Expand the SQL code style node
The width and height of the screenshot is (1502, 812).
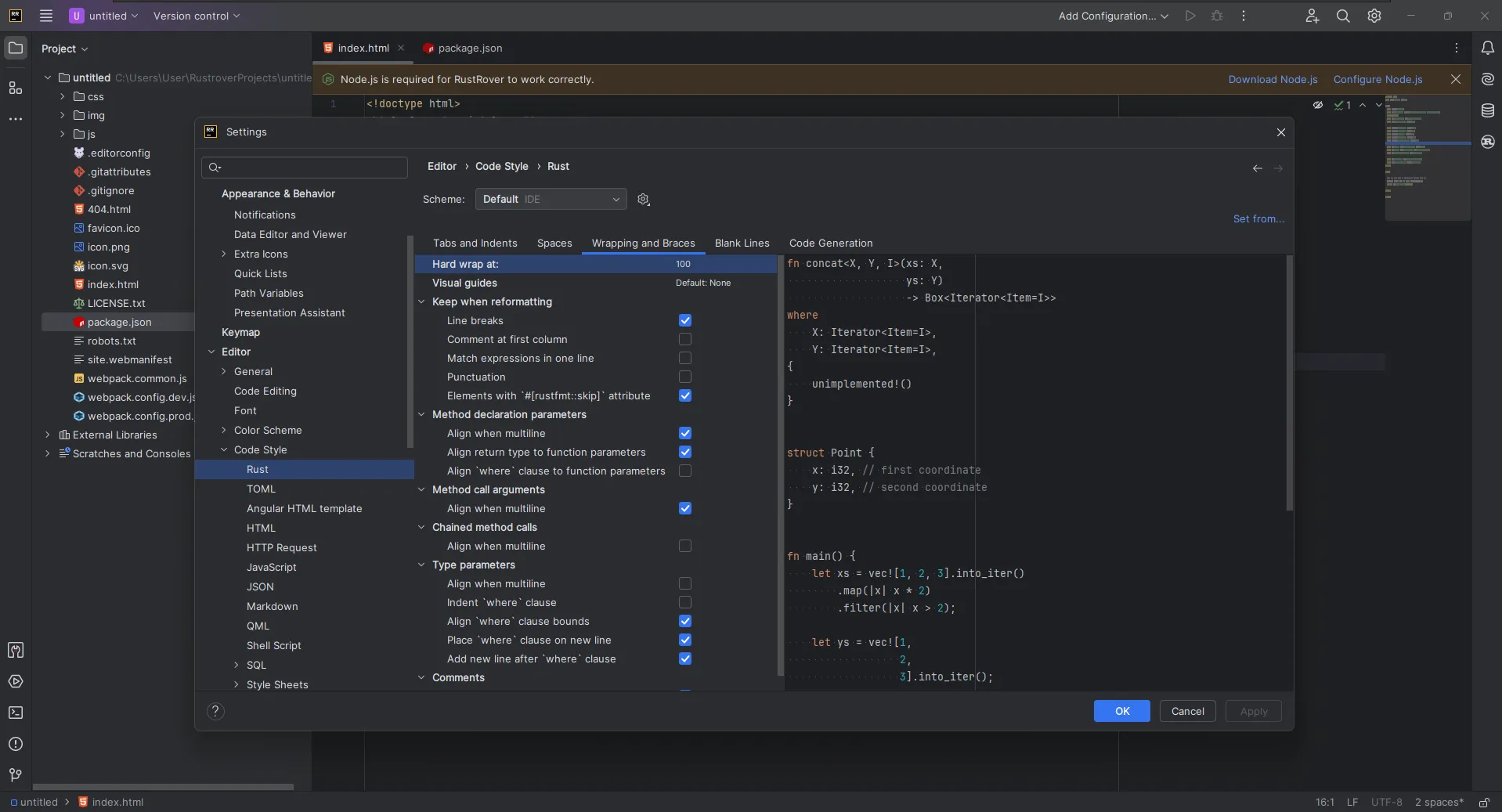[236, 665]
